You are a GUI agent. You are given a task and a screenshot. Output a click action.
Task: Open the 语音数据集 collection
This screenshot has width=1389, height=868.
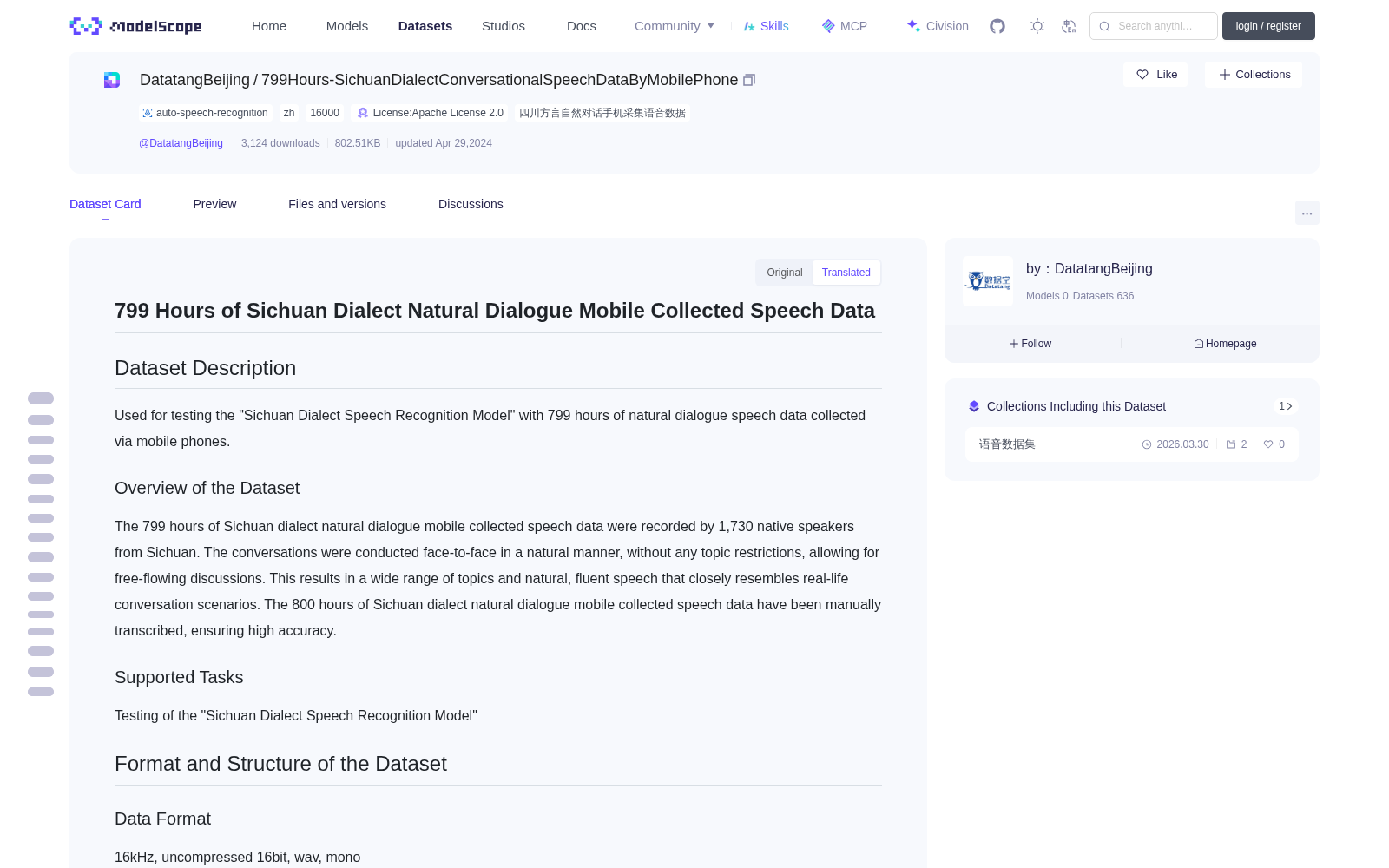(x=1132, y=444)
